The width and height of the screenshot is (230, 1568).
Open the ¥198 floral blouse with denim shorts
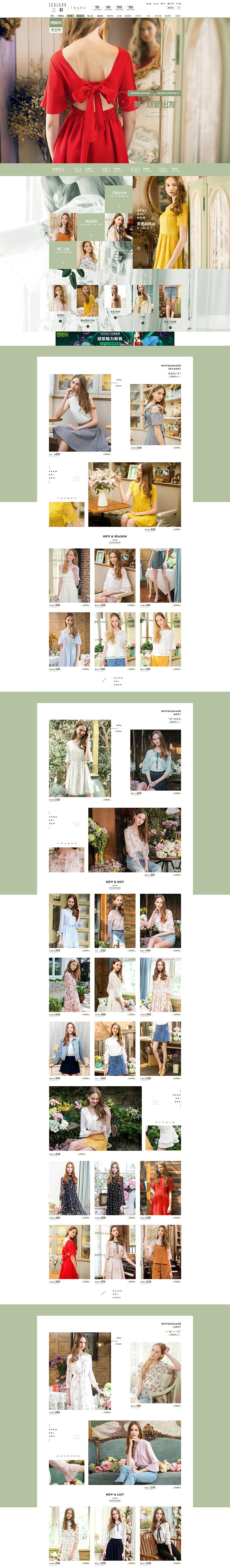coord(160,921)
